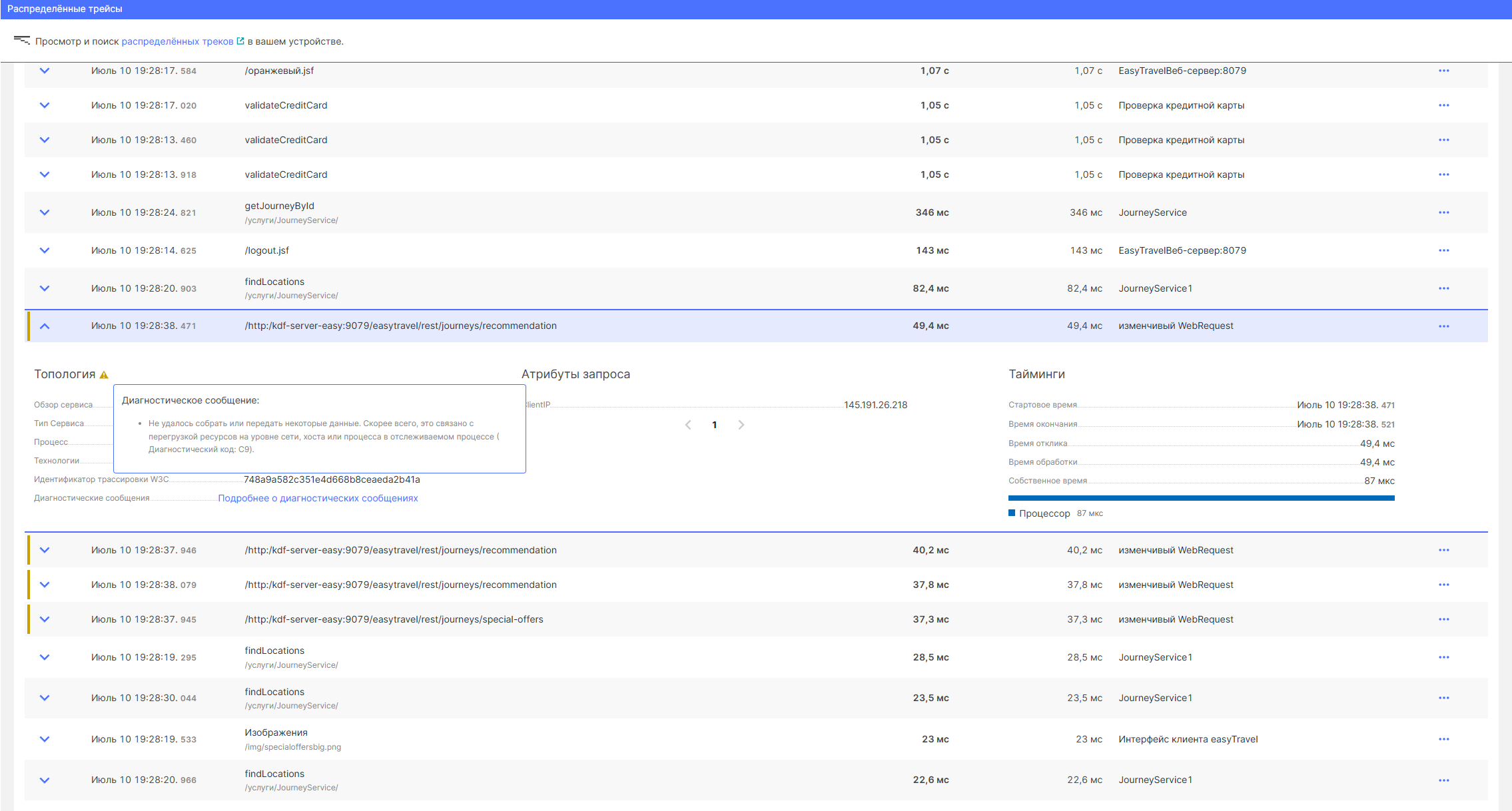The width and height of the screenshot is (1512, 811).
Task: Go to previous attributes page arrow
Action: tap(688, 425)
